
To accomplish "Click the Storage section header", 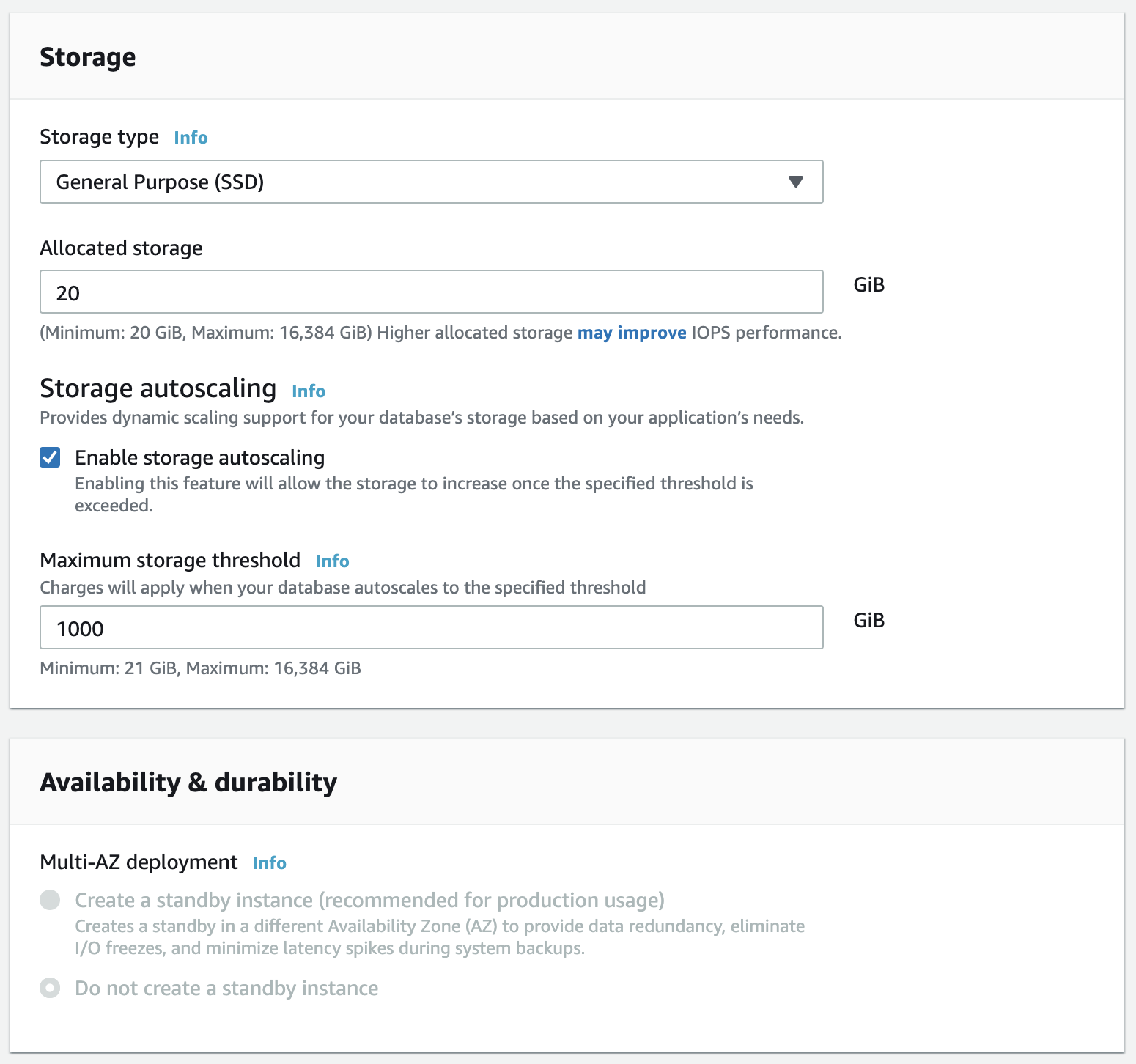I will pos(88,56).
